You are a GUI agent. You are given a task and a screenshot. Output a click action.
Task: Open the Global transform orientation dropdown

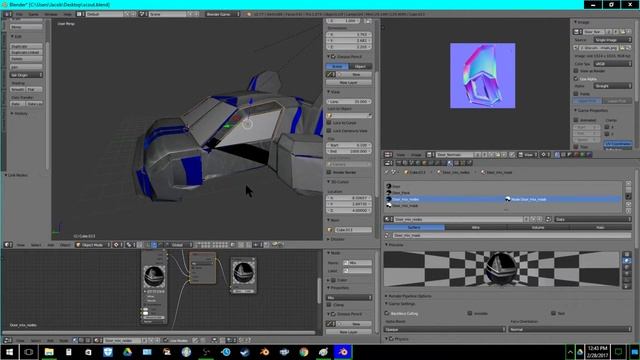click(x=179, y=245)
